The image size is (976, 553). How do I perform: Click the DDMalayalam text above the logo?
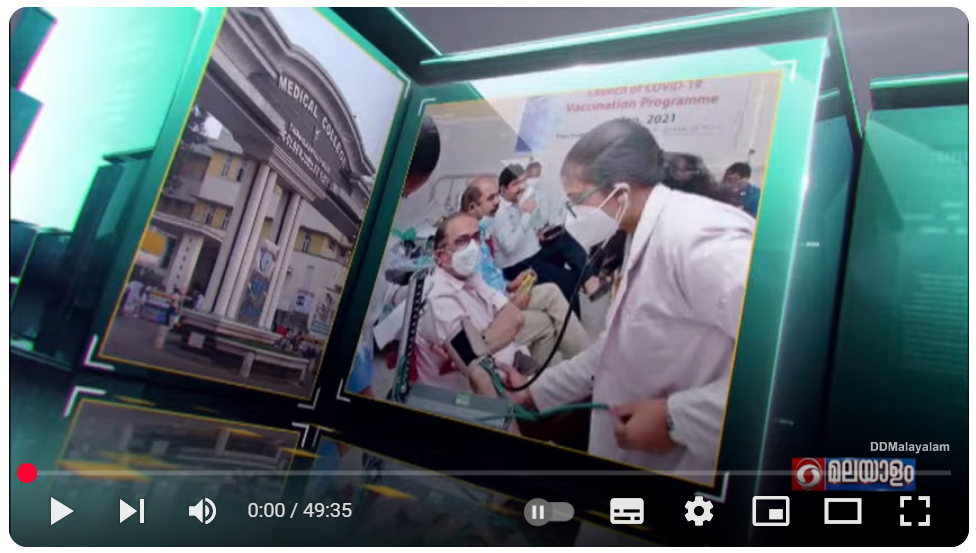[909, 447]
